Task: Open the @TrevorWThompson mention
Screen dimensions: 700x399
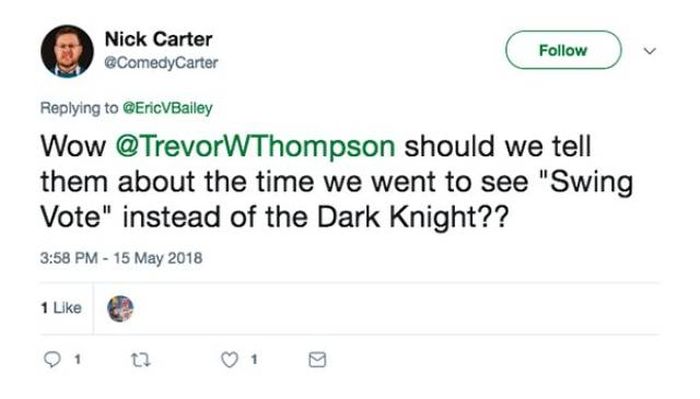Action: pos(255,146)
